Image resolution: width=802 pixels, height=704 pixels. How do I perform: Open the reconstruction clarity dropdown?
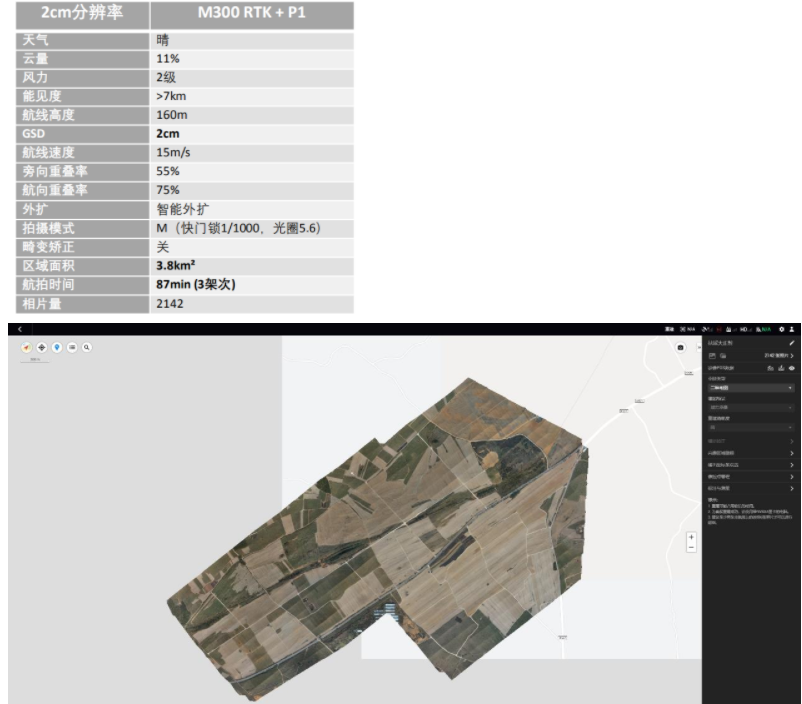point(750,427)
